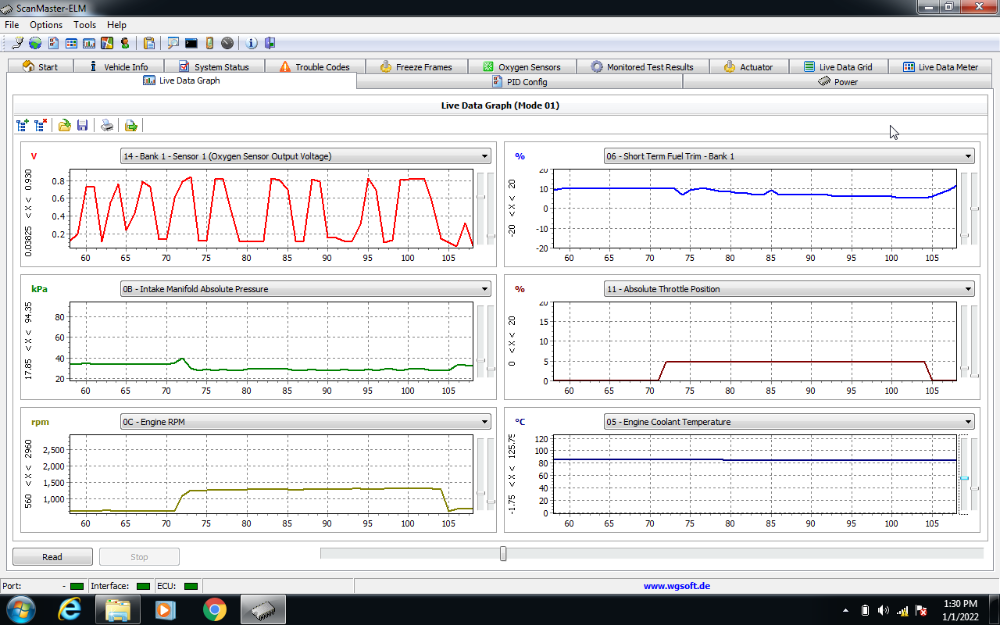The image size is (1000, 625).
Task: Open the Options menu
Action: [45, 24]
